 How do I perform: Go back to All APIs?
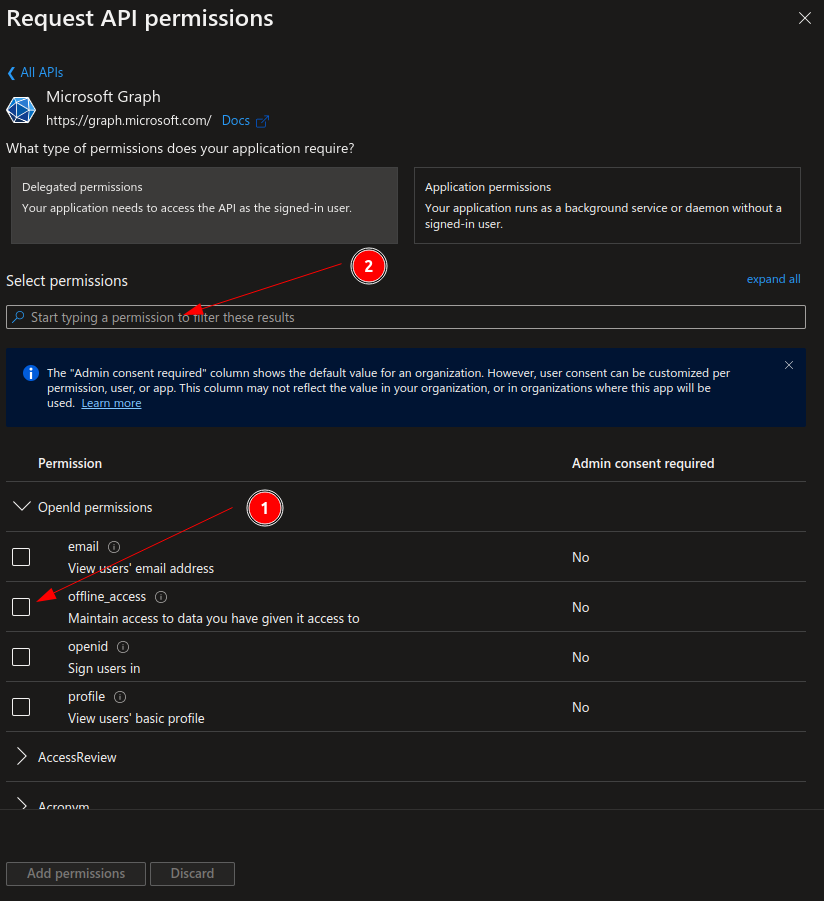pyautogui.click(x=42, y=72)
